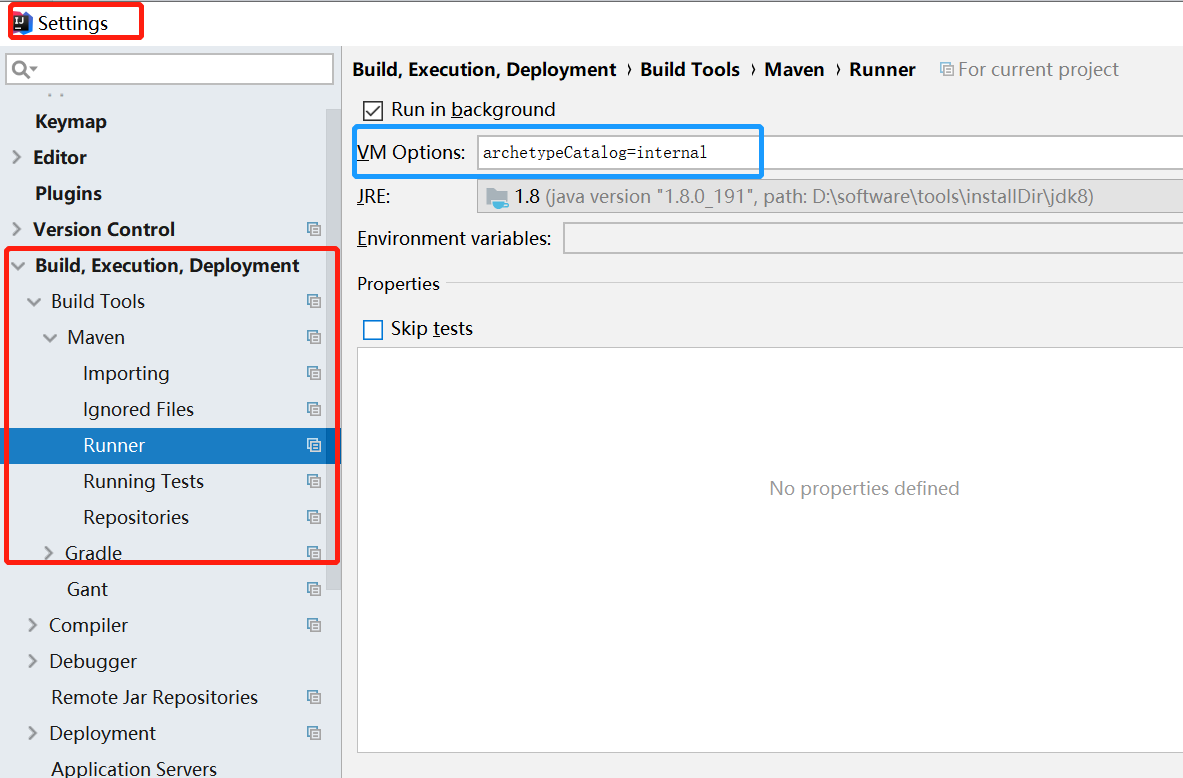The image size is (1183, 778).
Task: Select Ignored Files under Maven
Action: 138,409
